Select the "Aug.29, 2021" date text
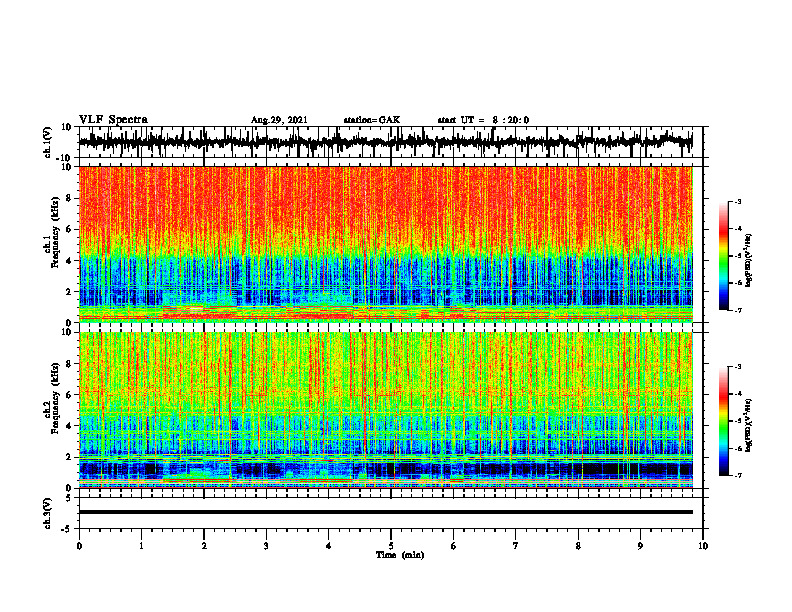792x612 pixels. pos(279,120)
